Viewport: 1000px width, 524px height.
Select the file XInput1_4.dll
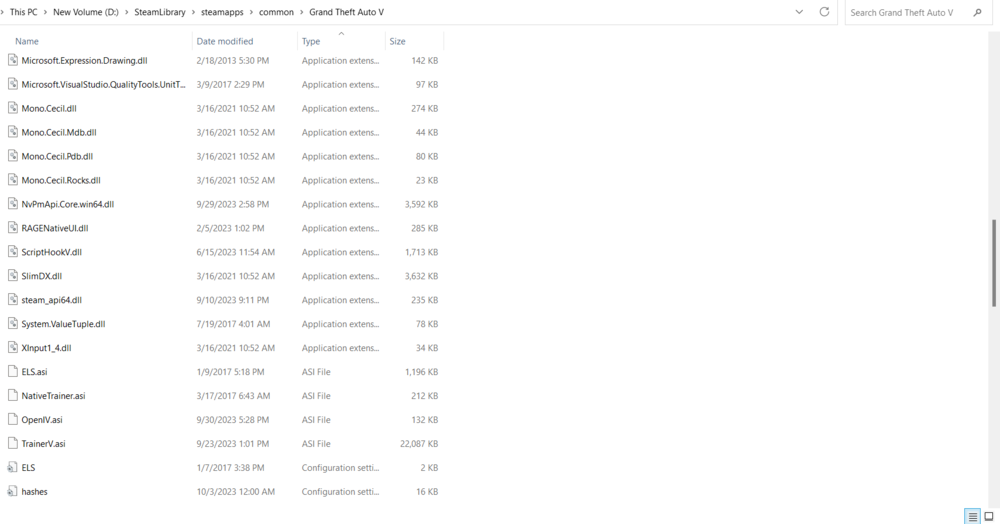47,347
